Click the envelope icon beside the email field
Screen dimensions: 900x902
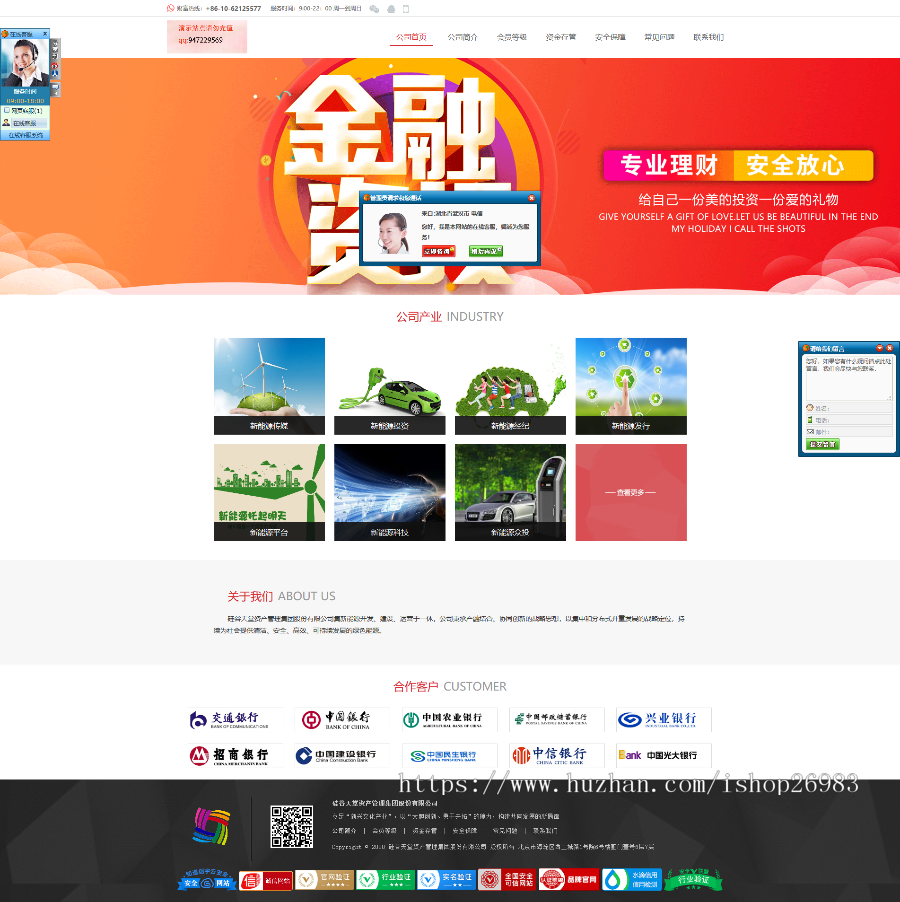810,431
